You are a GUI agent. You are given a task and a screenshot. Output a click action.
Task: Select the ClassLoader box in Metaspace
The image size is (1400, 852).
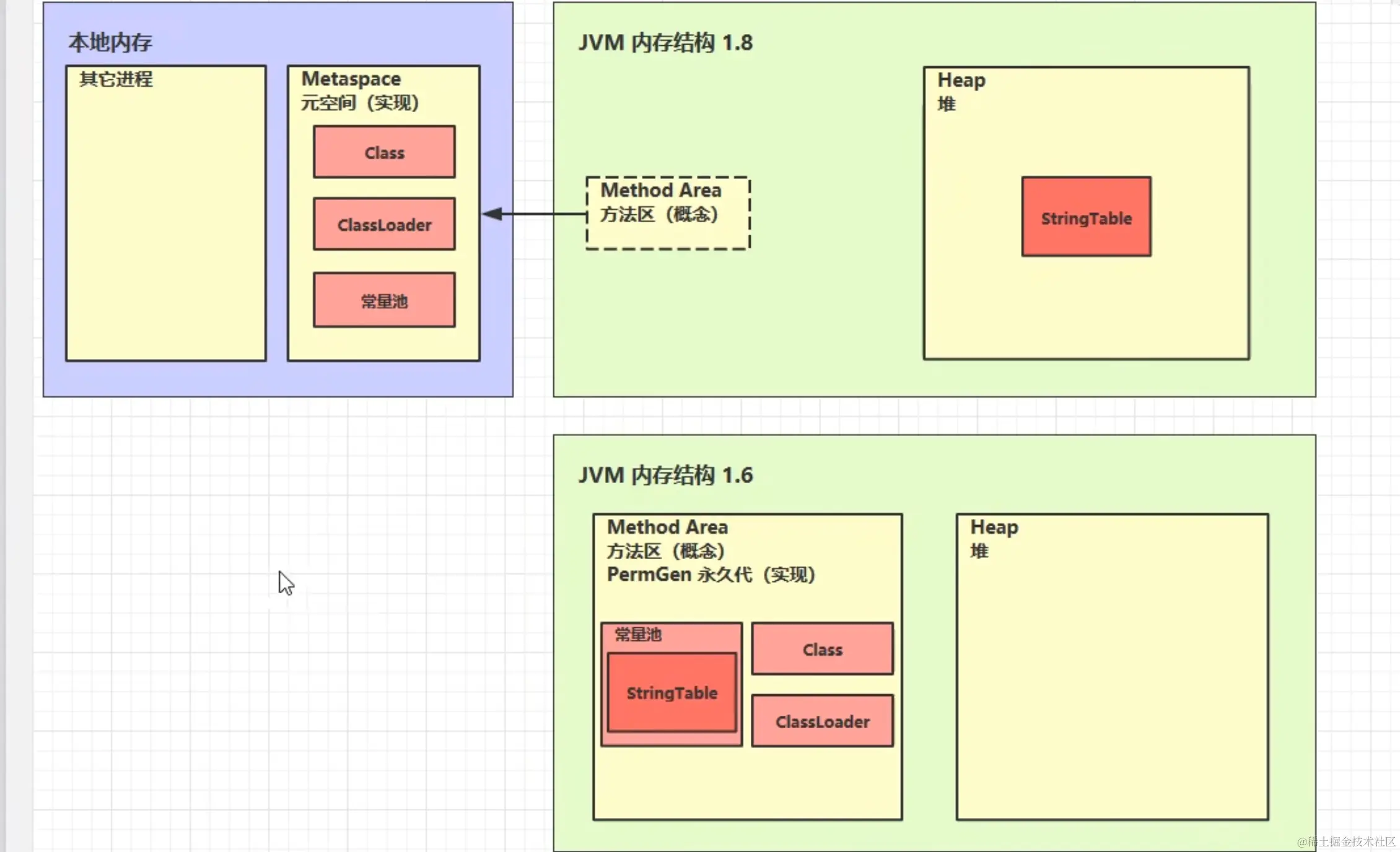click(384, 224)
